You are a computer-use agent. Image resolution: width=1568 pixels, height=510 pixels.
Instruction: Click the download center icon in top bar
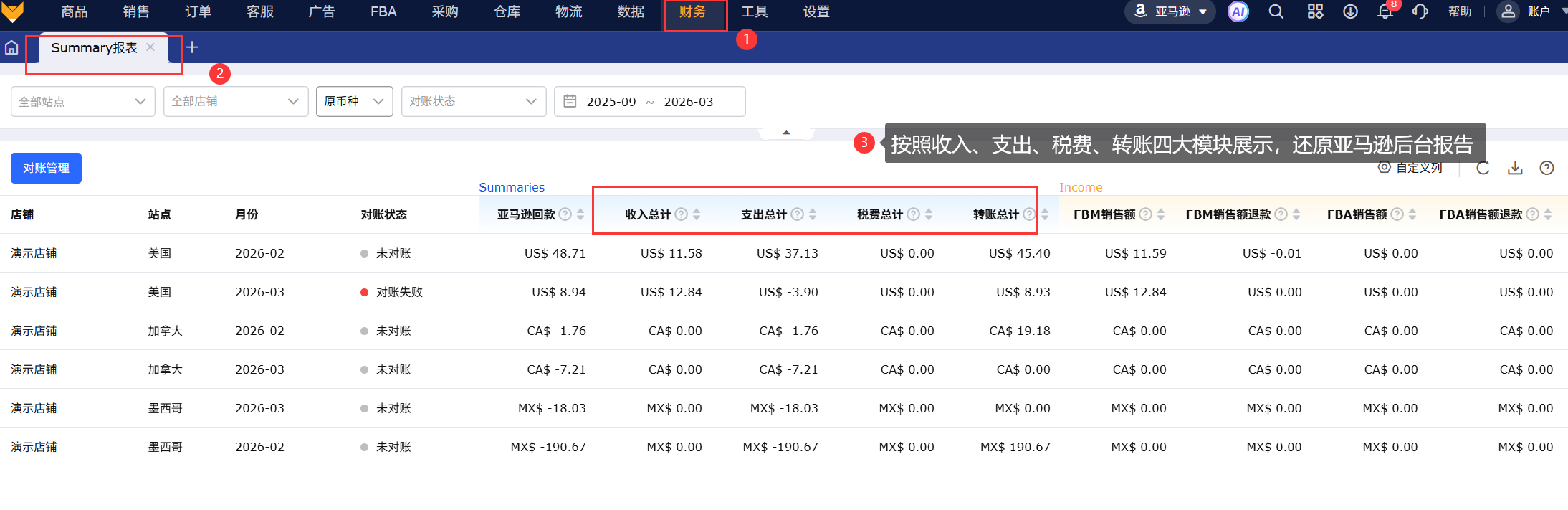(x=1350, y=11)
